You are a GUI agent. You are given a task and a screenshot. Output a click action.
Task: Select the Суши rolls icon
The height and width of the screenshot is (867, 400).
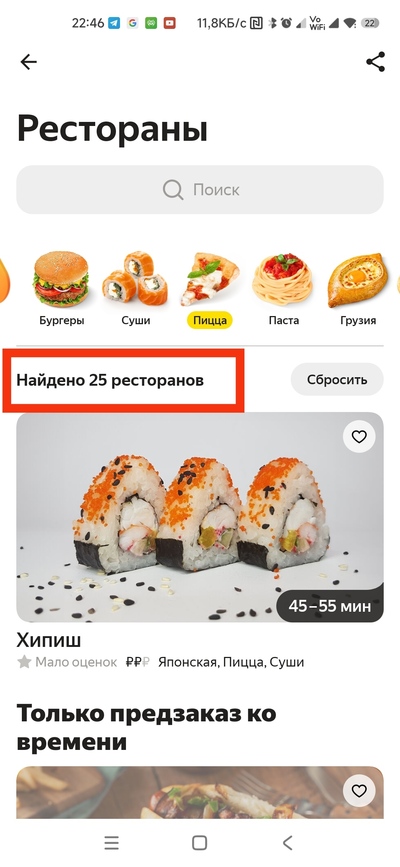135,278
